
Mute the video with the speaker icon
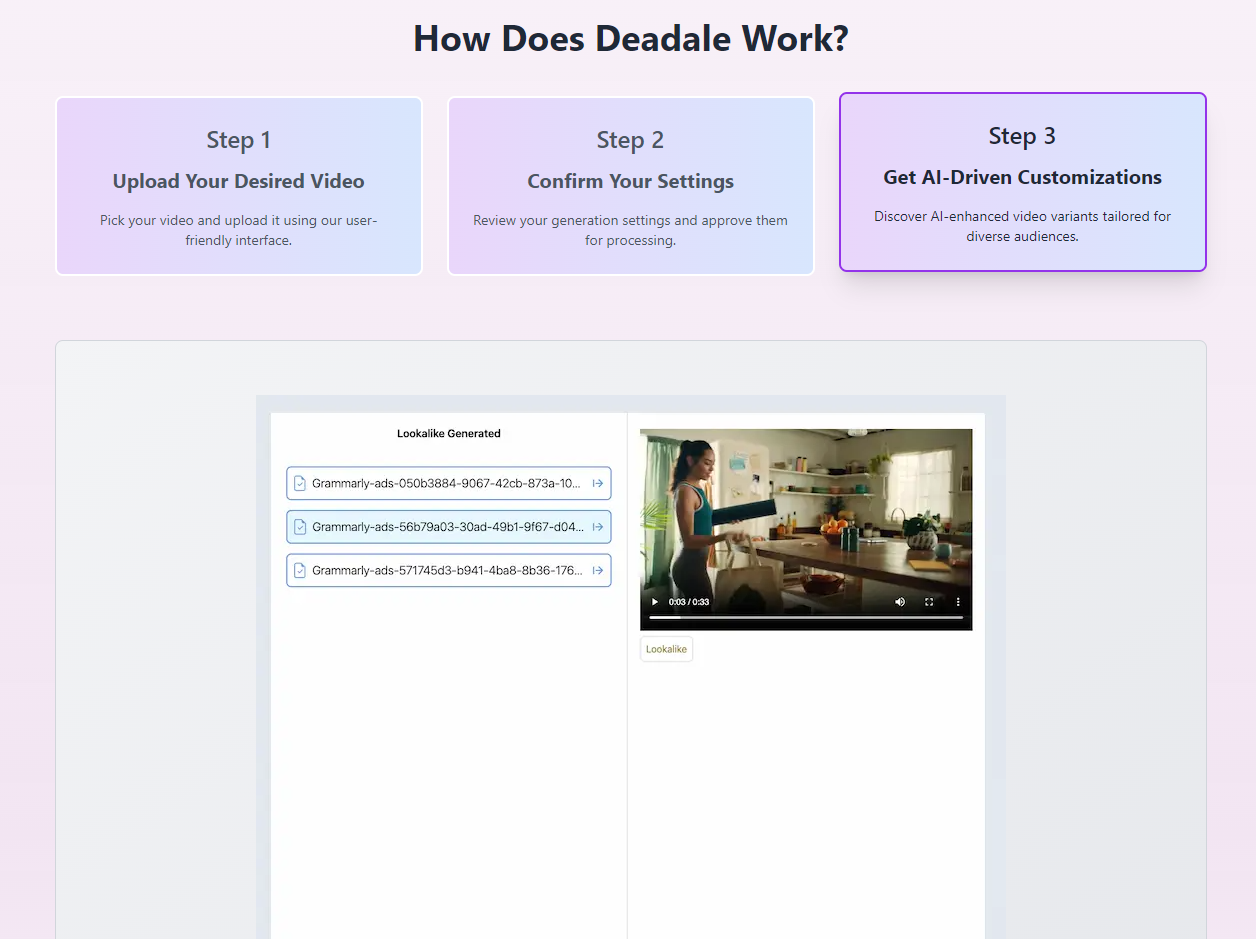(900, 602)
